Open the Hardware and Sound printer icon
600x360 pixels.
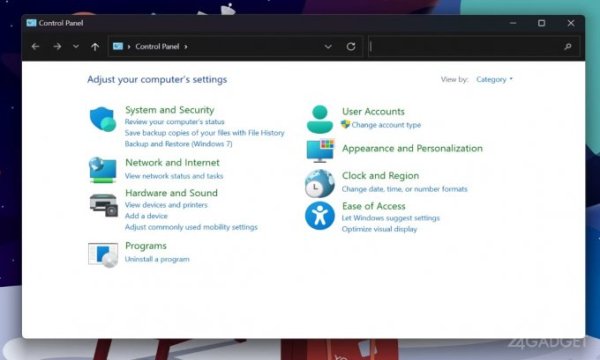[103, 205]
